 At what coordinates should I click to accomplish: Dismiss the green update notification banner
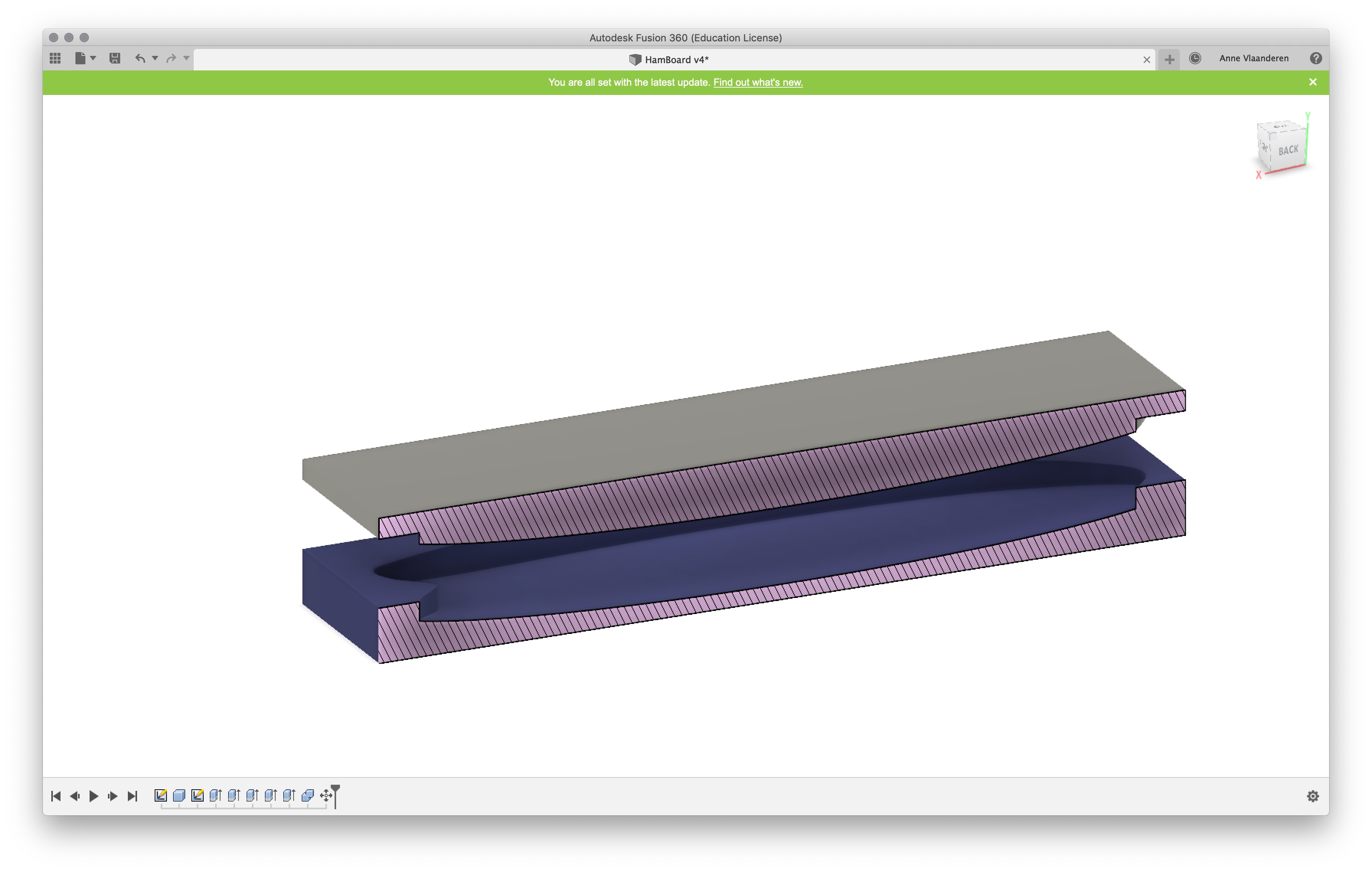(x=1313, y=82)
